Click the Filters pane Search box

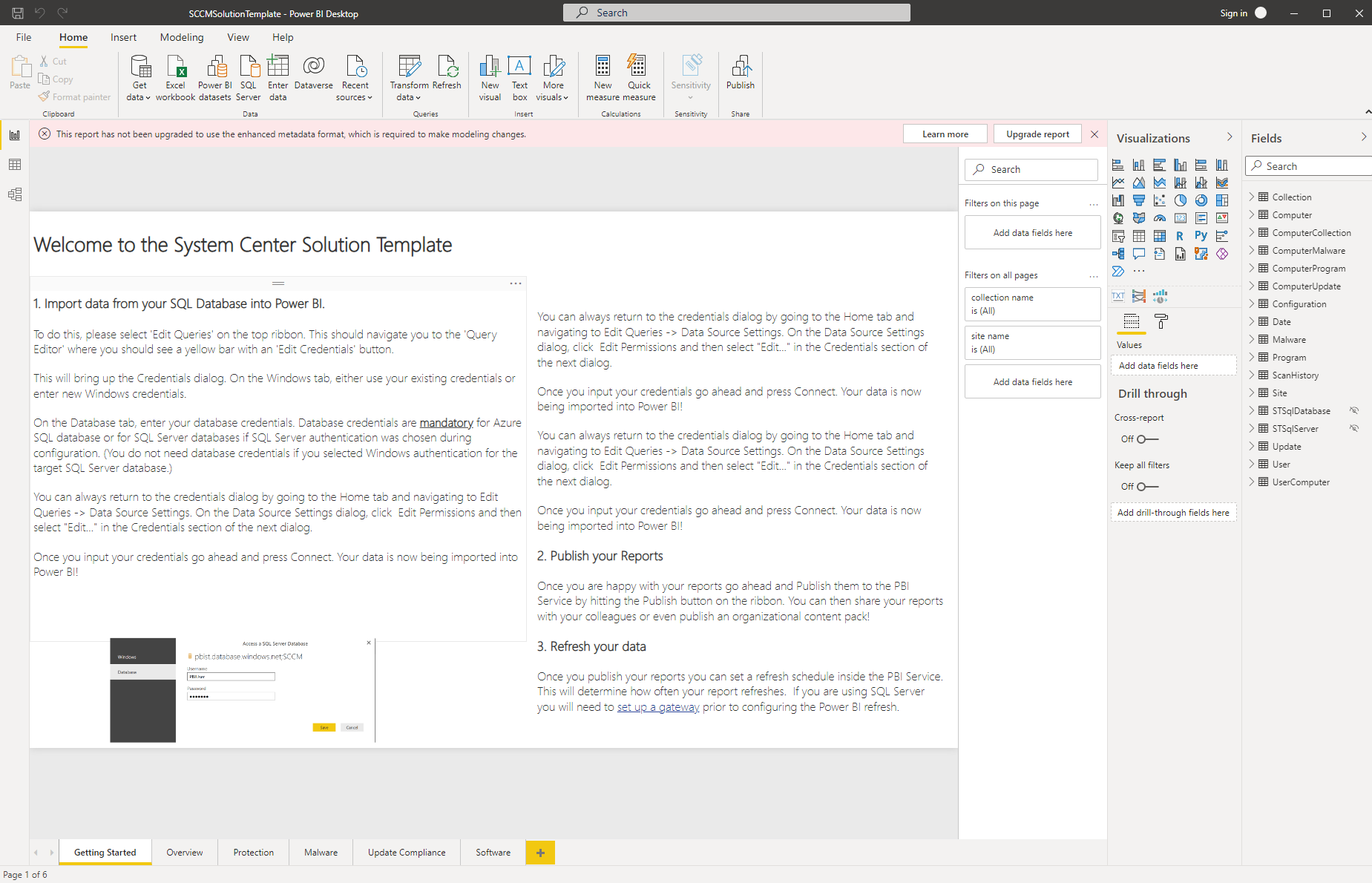[1031, 169]
